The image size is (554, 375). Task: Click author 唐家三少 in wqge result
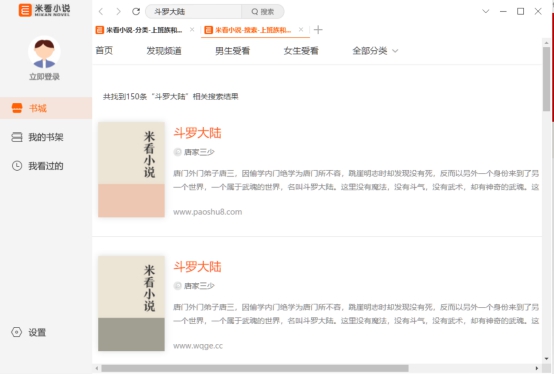[199, 286]
